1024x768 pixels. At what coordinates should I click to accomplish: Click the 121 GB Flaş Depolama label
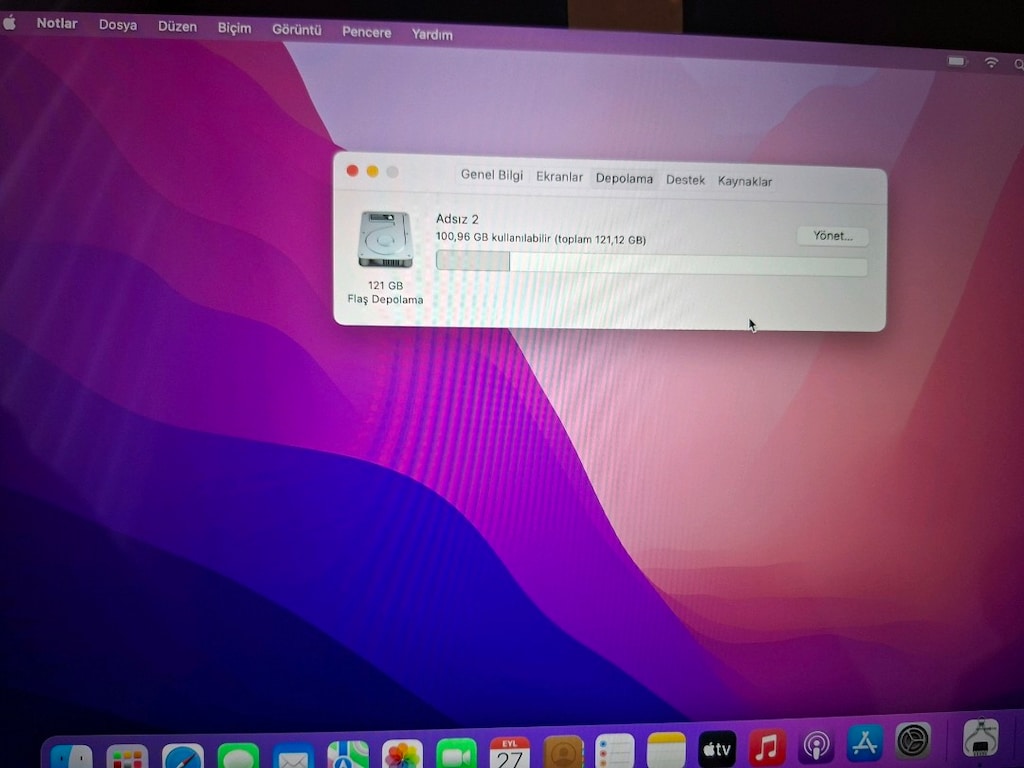[x=385, y=293]
